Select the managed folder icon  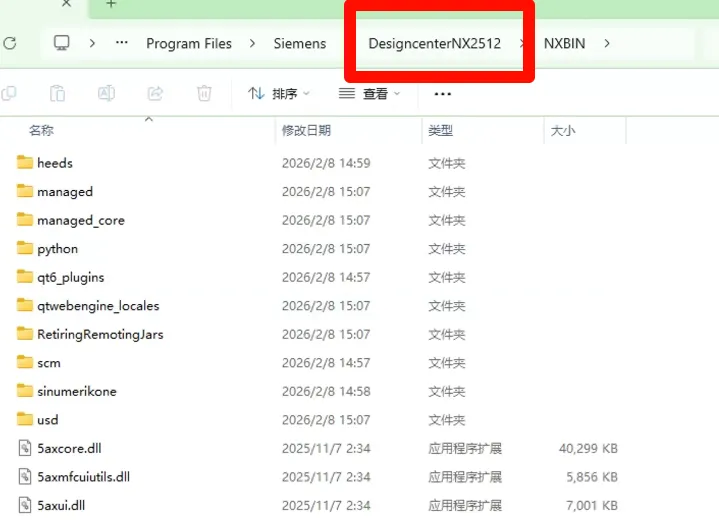(25, 191)
